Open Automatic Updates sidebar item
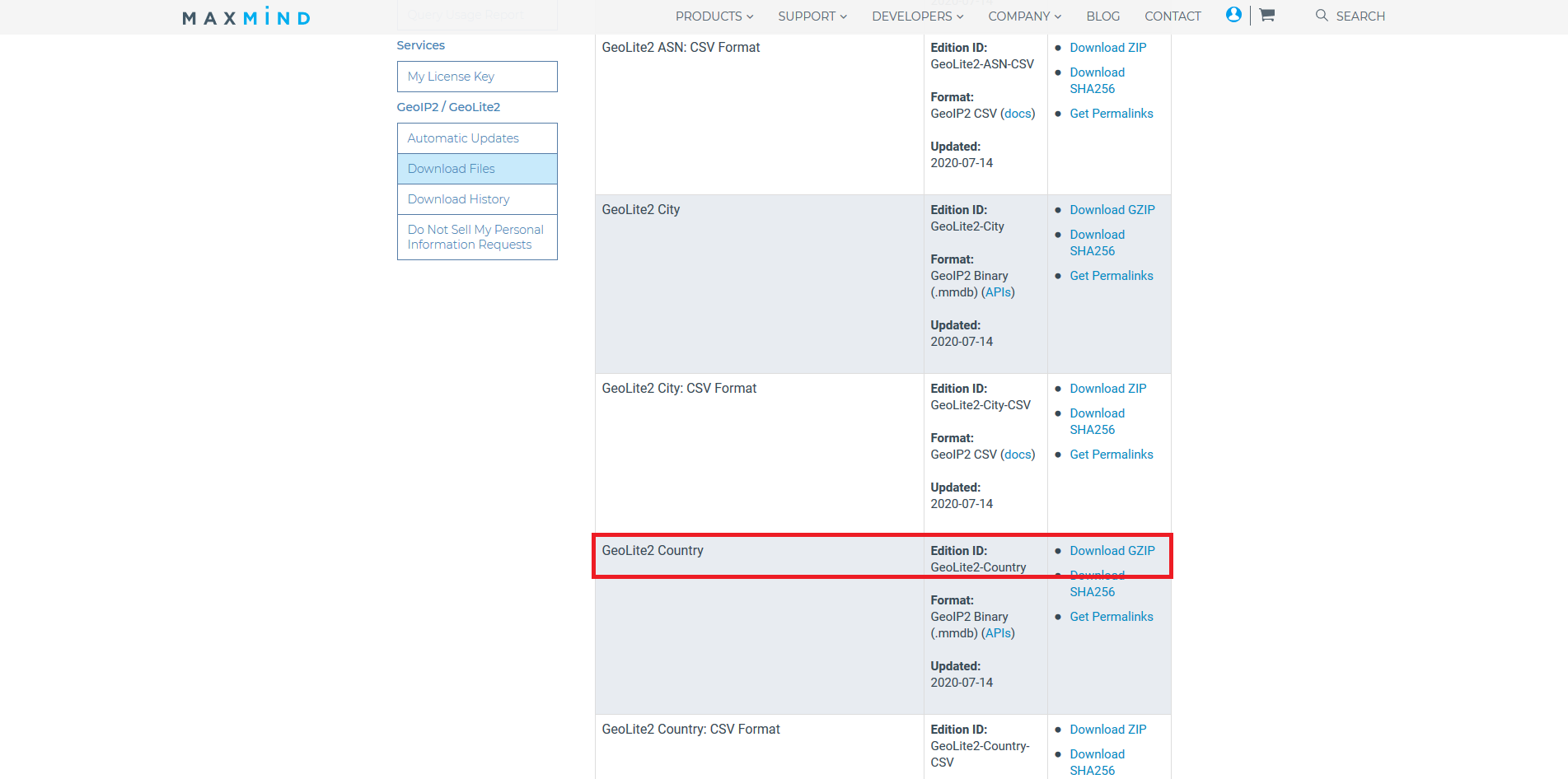 [477, 138]
